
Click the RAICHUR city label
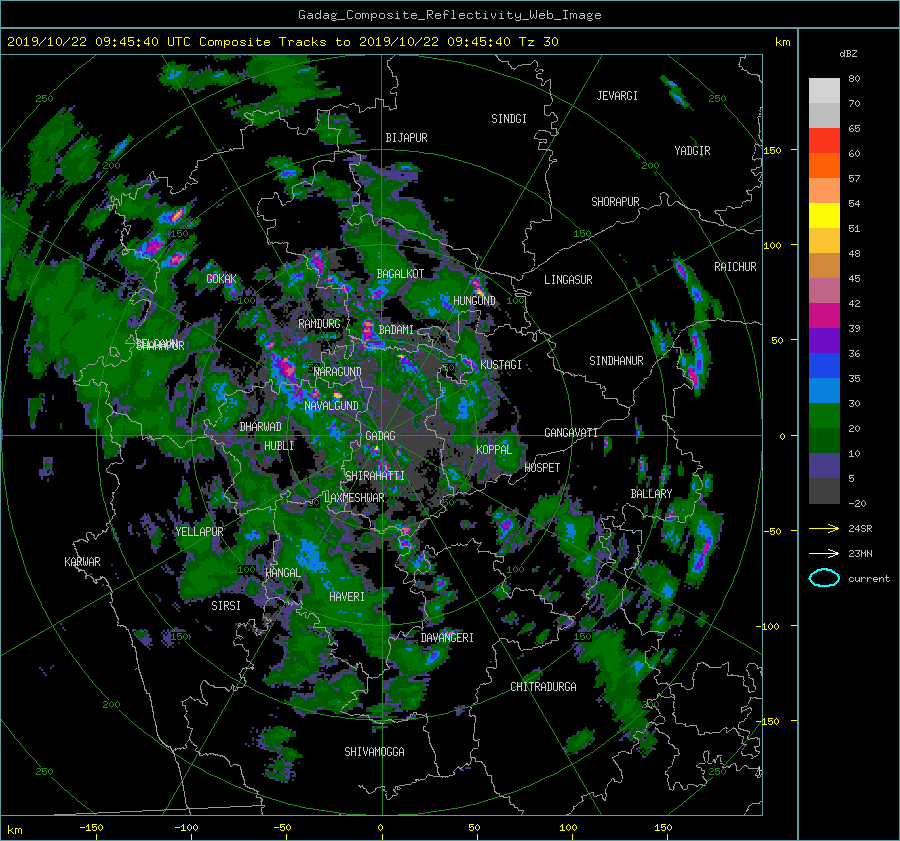click(x=735, y=267)
